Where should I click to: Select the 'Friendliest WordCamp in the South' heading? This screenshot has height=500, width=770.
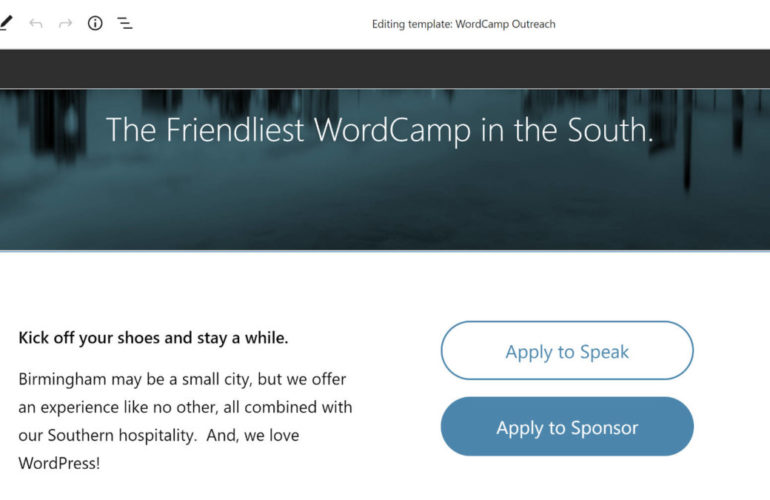tap(379, 130)
